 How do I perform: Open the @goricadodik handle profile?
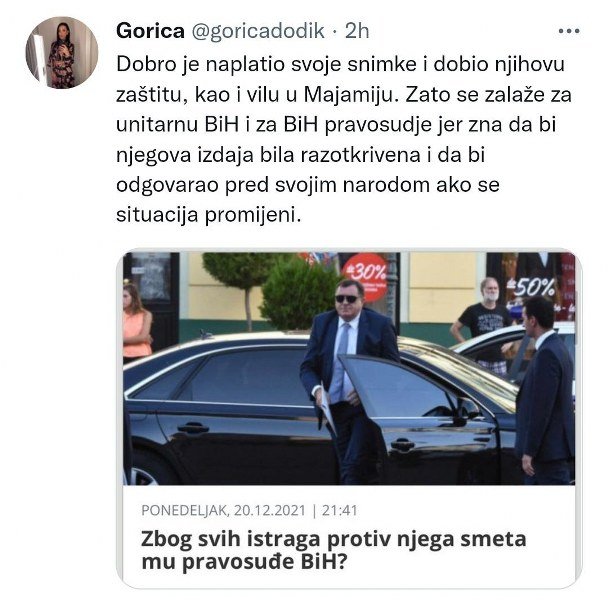click(258, 31)
